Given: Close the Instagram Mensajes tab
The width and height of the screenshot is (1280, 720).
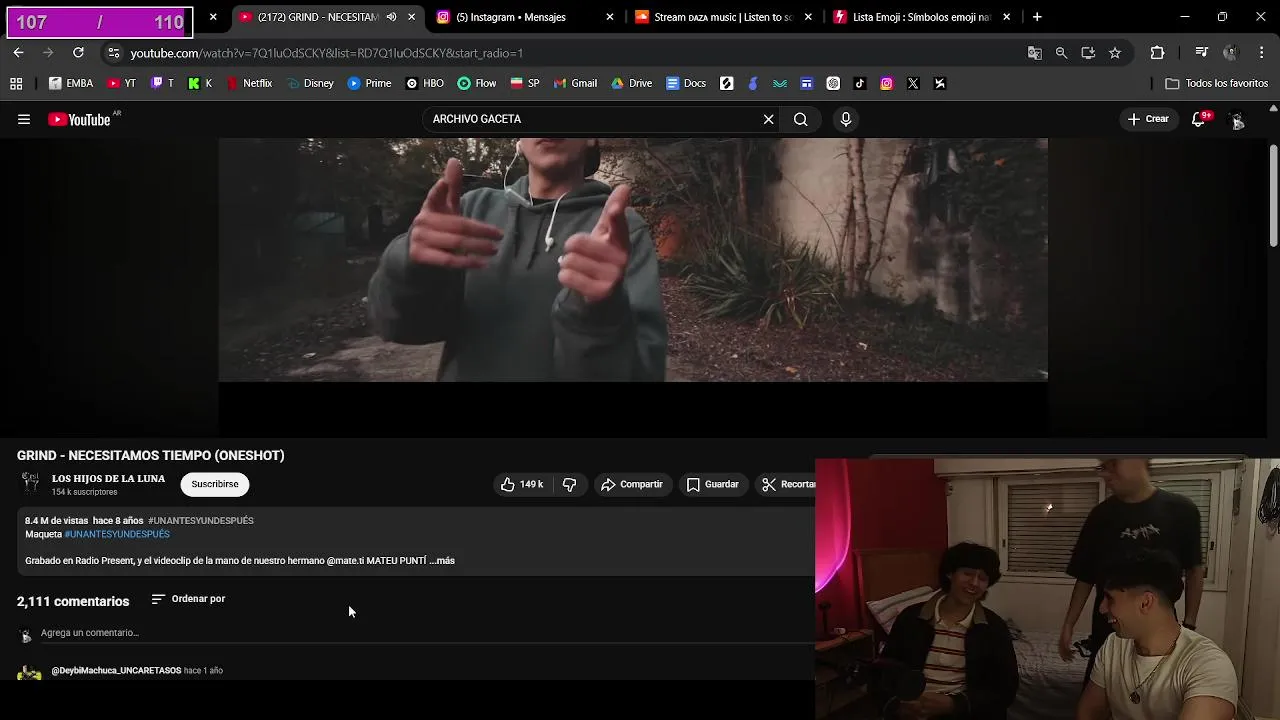Looking at the screenshot, I should (610, 17).
